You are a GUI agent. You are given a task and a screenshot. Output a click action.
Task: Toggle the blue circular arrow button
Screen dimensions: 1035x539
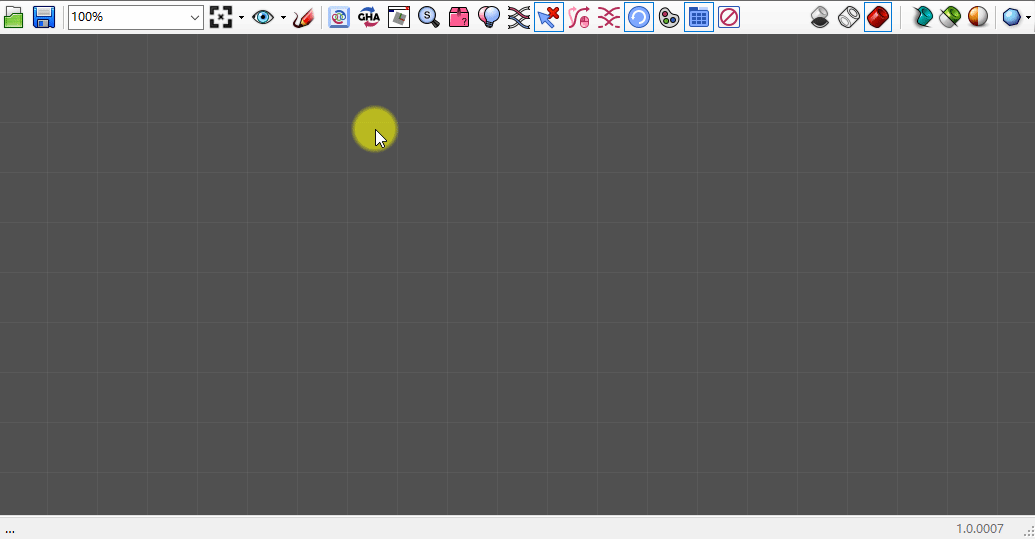point(639,17)
